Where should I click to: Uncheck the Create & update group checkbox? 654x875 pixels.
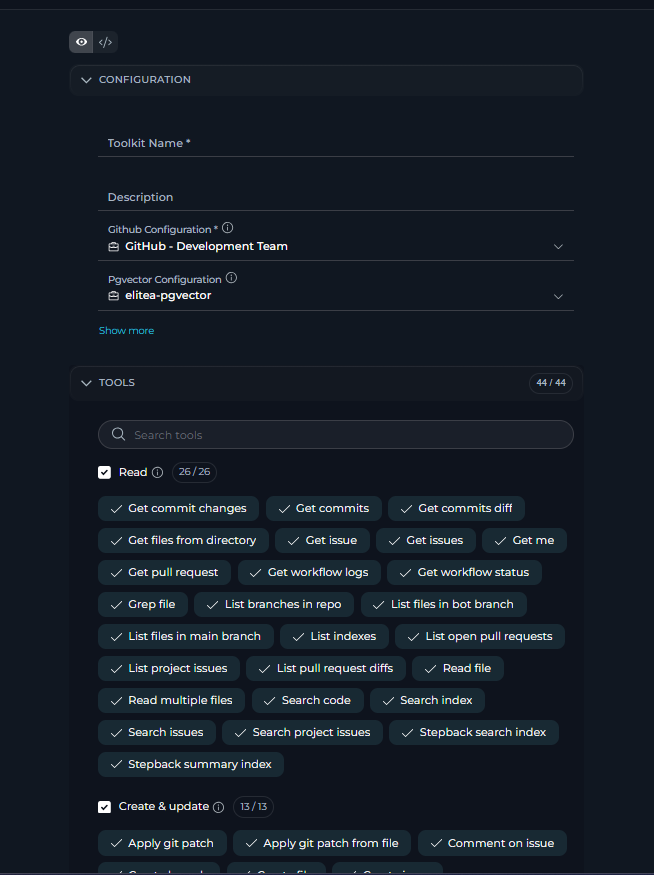click(104, 807)
